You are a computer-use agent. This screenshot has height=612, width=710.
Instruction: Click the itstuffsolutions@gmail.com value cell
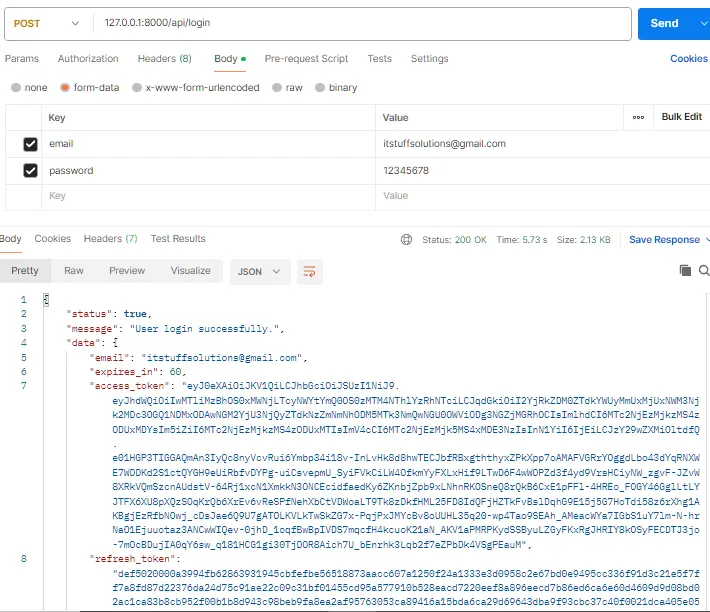(542, 144)
